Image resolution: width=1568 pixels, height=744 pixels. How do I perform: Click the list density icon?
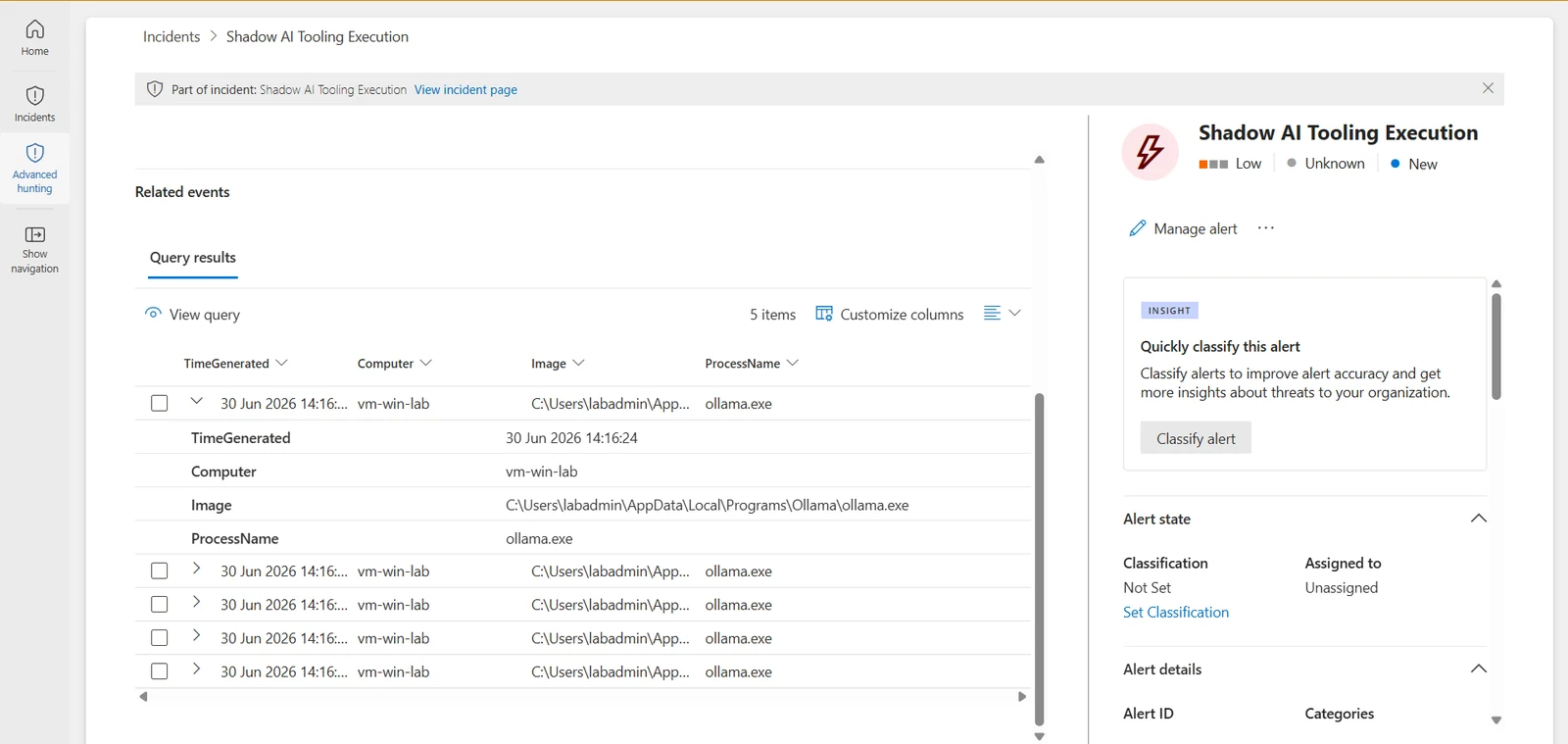[992, 313]
